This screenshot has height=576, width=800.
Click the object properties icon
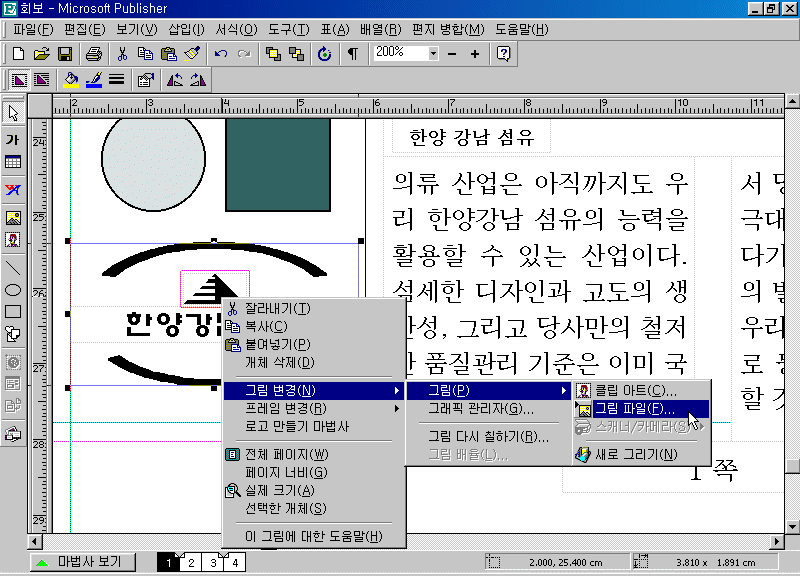(x=145, y=80)
